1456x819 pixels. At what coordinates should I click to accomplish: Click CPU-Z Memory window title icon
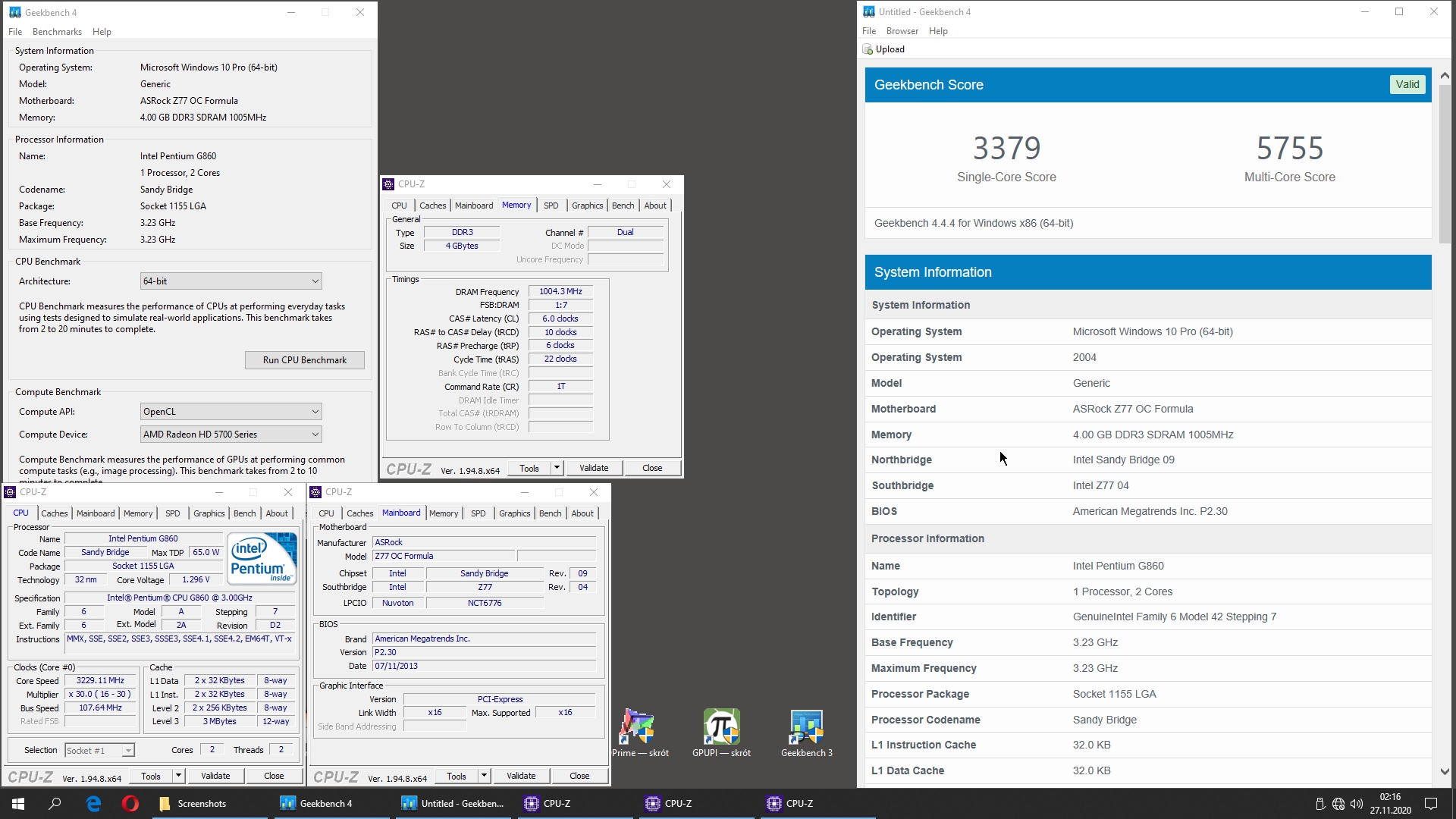[388, 184]
